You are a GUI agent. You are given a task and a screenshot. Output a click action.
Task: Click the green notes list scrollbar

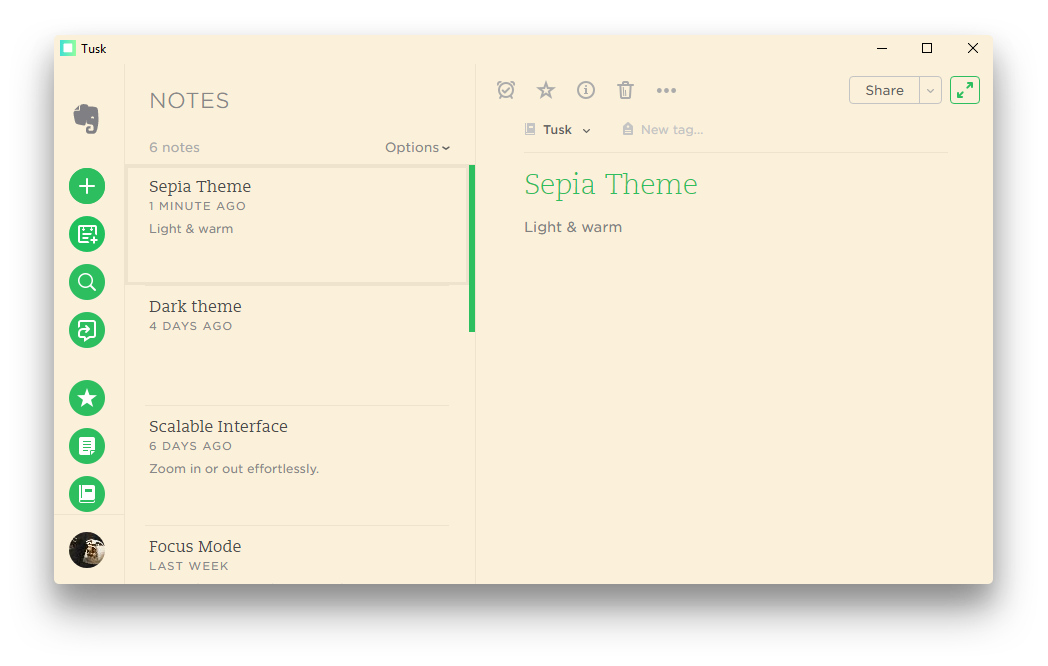tap(472, 248)
